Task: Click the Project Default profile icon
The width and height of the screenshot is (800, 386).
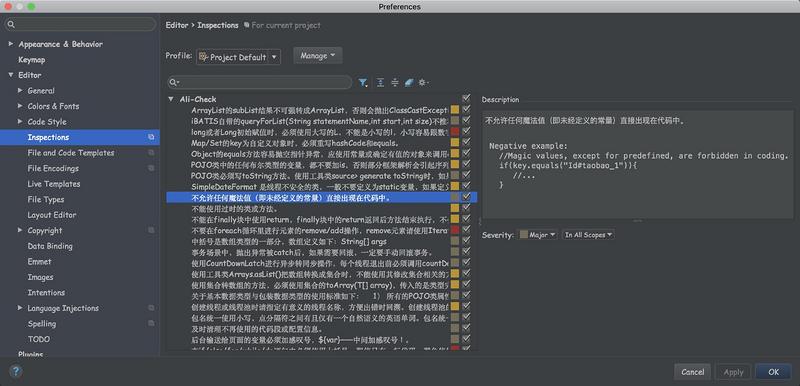Action: click(203, 57)
